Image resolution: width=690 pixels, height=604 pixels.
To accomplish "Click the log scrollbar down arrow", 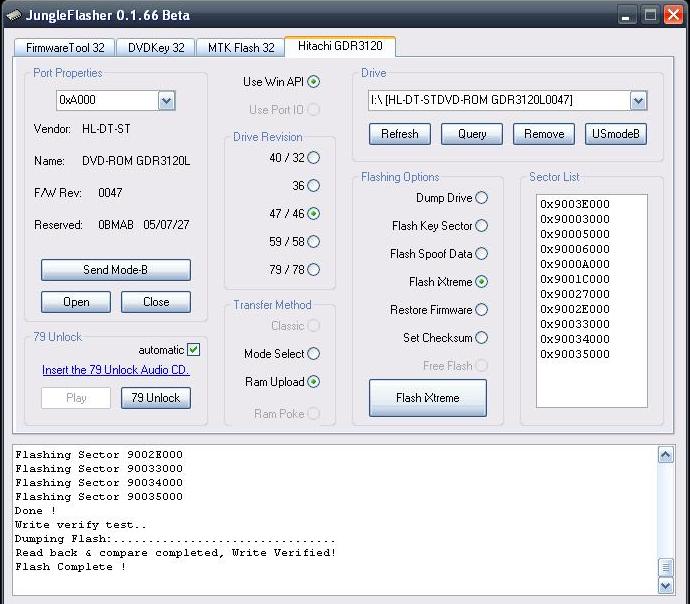I will tap(665, 586).
